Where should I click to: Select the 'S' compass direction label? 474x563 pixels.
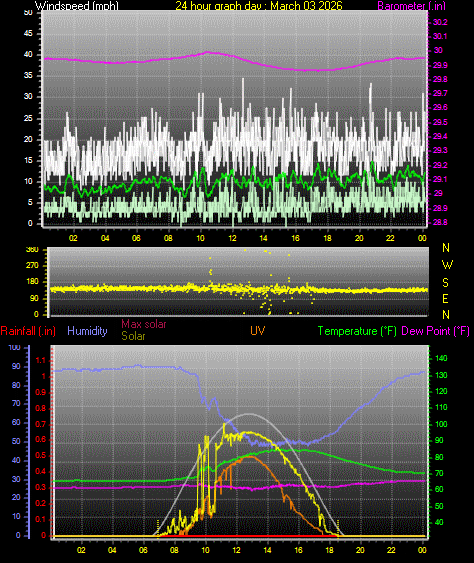tap(445, 283)
